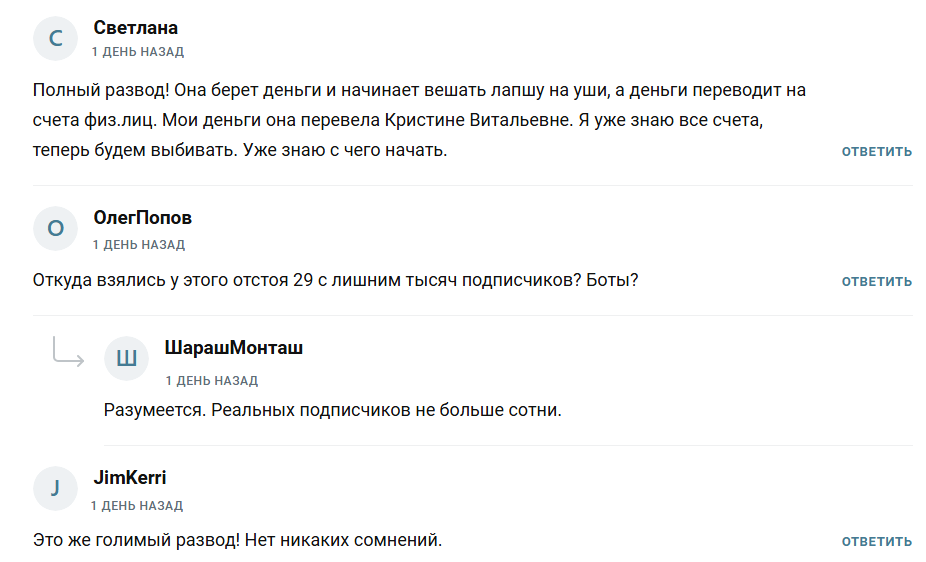The width and height of the screenshot is (926, 562).
Task: Click ОлегПопов's comment about 29 thousand subscribers
Action: coord(335,280)
